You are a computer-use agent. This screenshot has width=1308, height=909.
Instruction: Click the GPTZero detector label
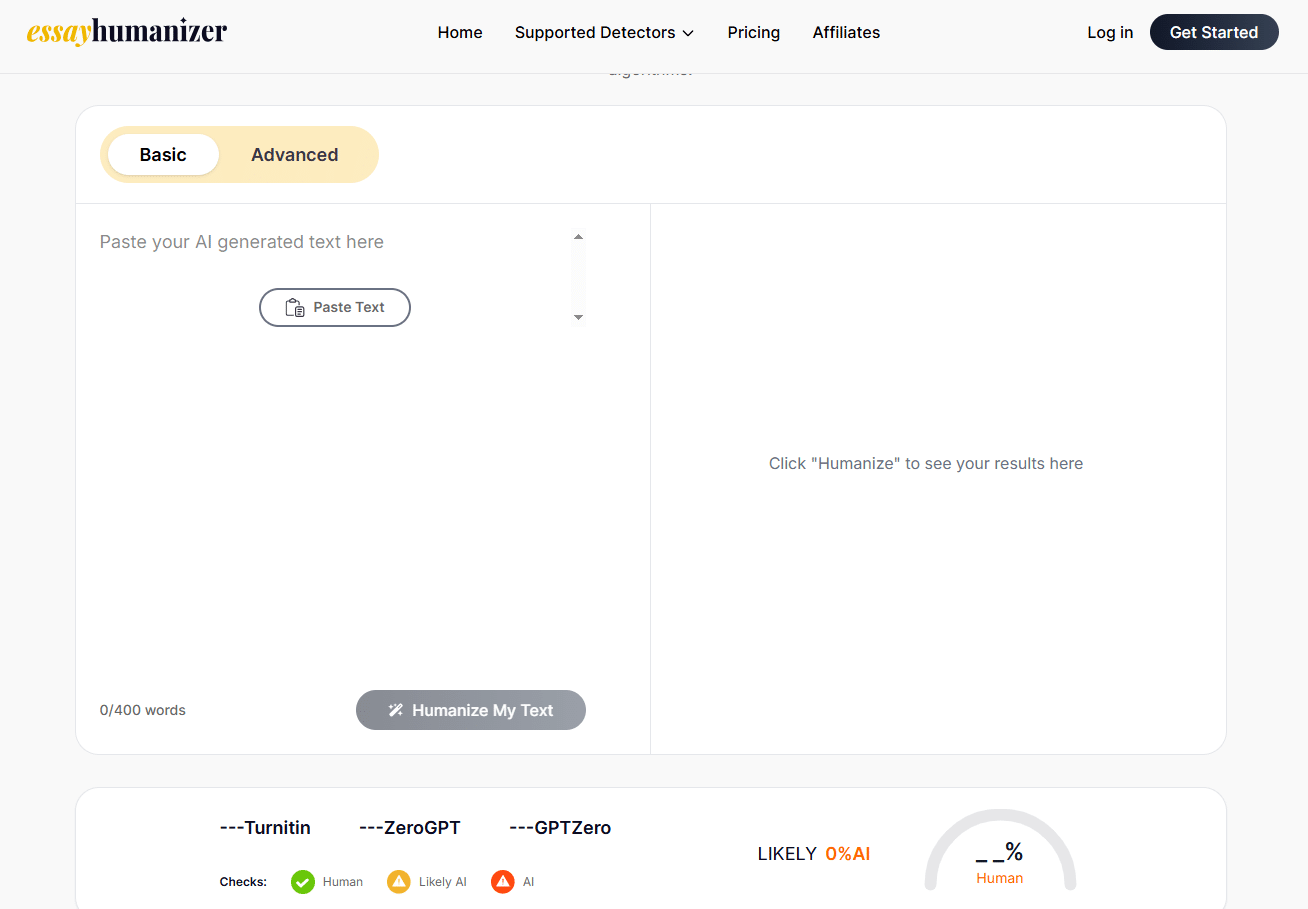(560, 828)
